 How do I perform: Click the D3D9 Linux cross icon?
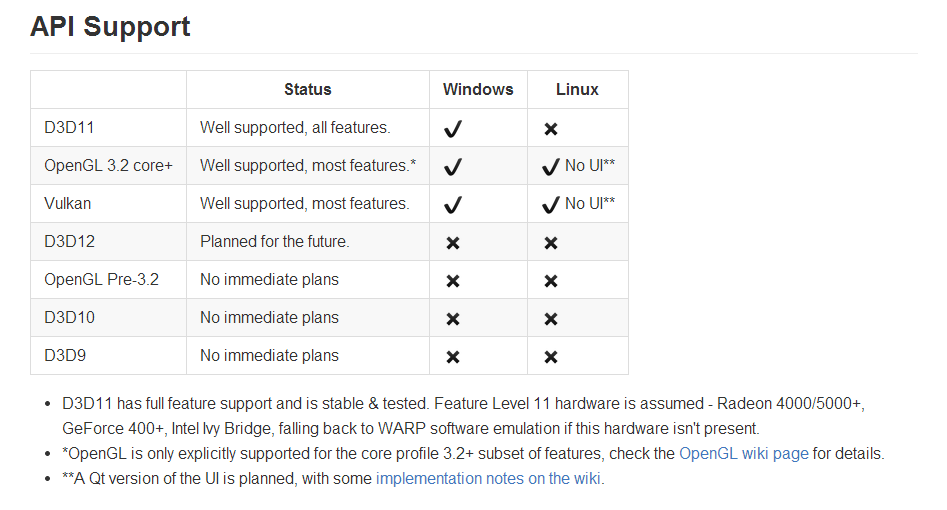(x=551, y=357)
